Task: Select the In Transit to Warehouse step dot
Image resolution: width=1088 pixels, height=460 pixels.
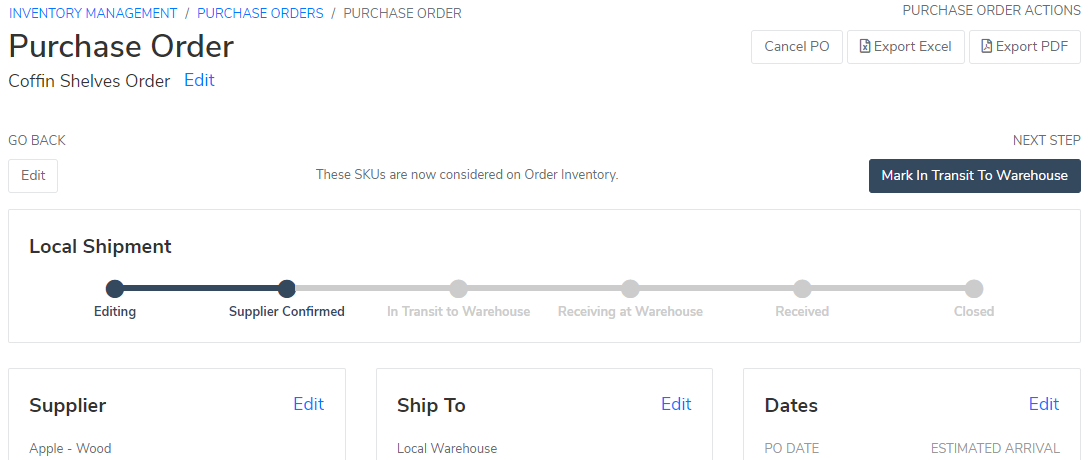Action: coord(459,289)
